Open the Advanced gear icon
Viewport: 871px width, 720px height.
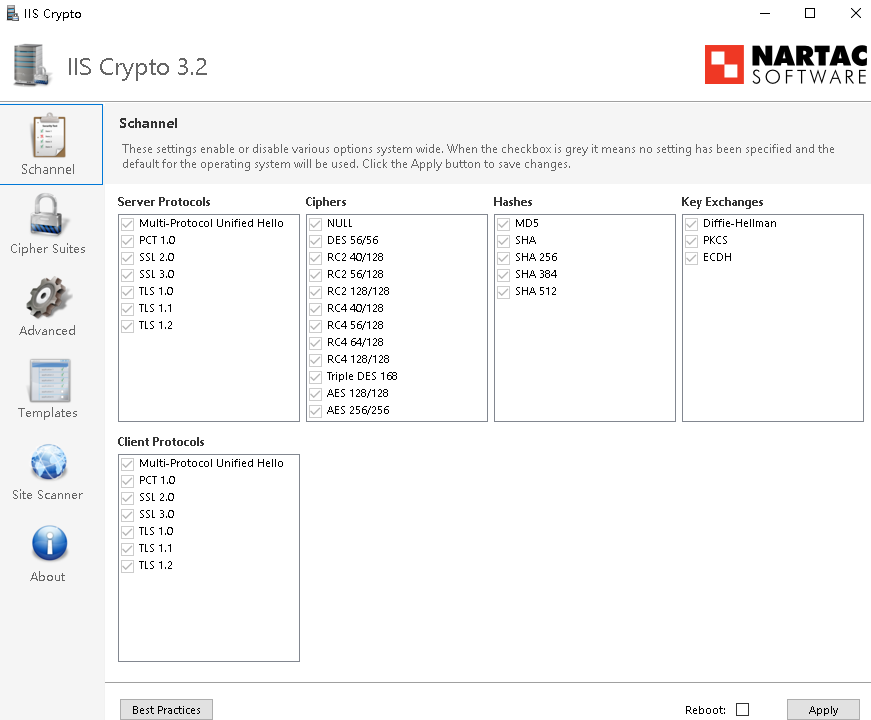(48, 297)
